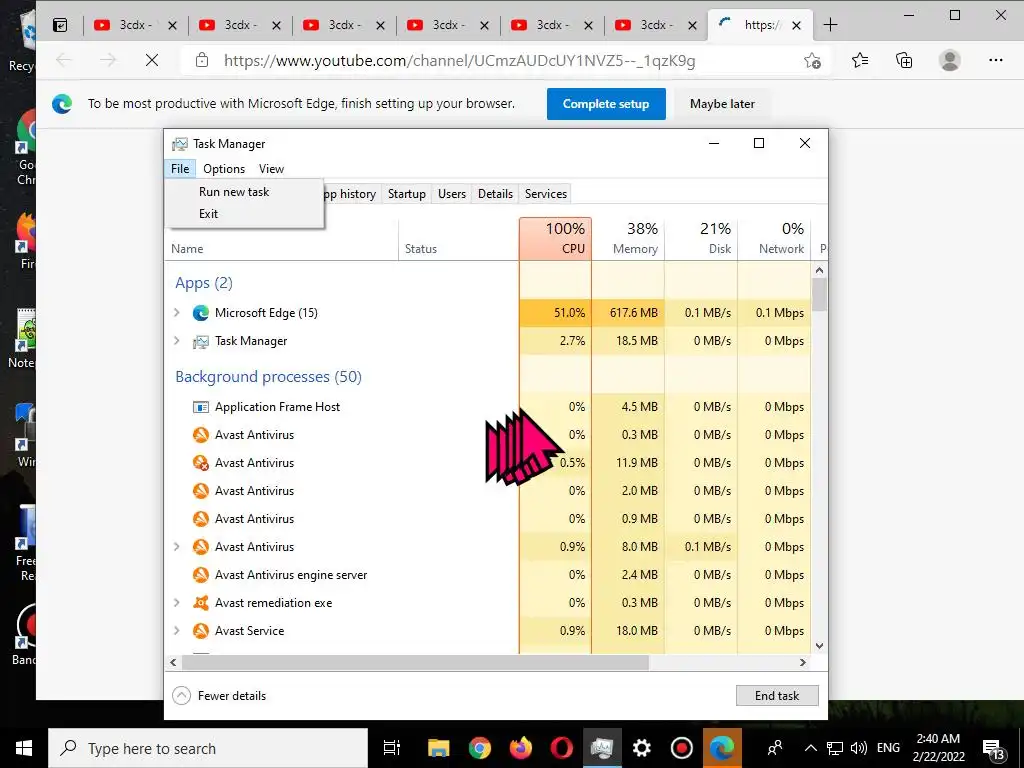Open a new Edge tab with plus

tap(830, 25)
